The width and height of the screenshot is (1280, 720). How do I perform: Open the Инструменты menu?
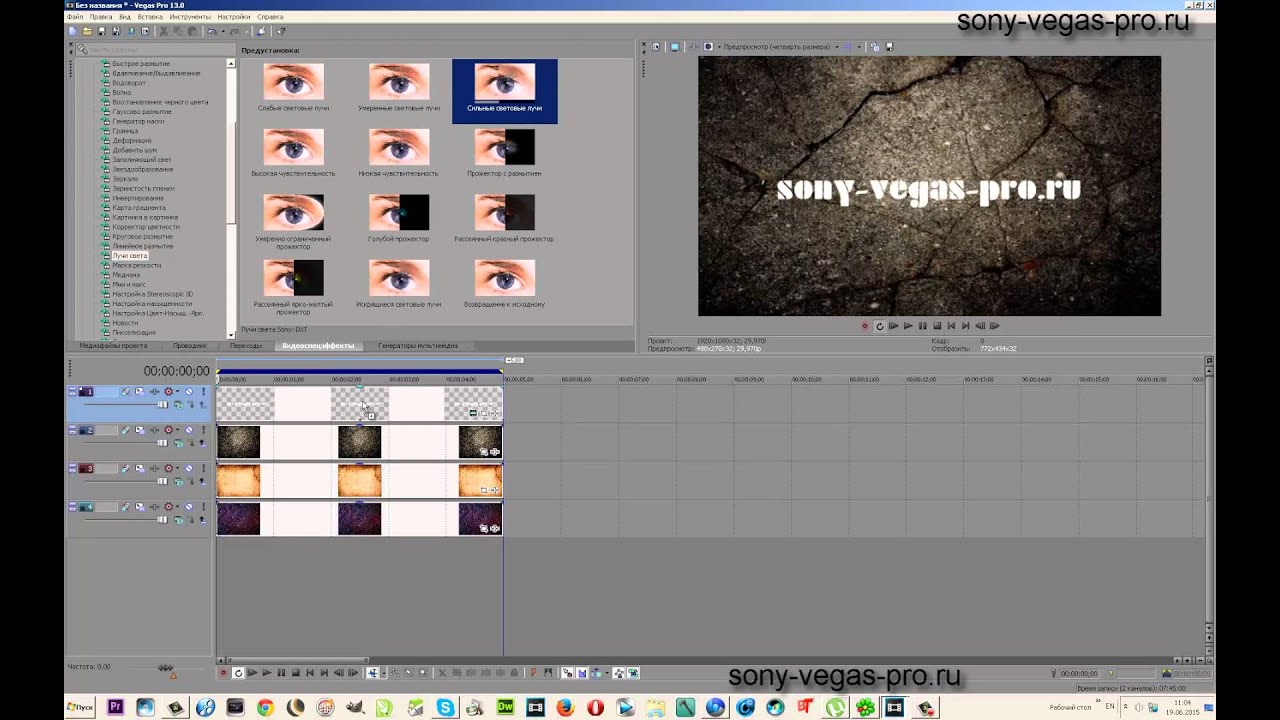190,17
